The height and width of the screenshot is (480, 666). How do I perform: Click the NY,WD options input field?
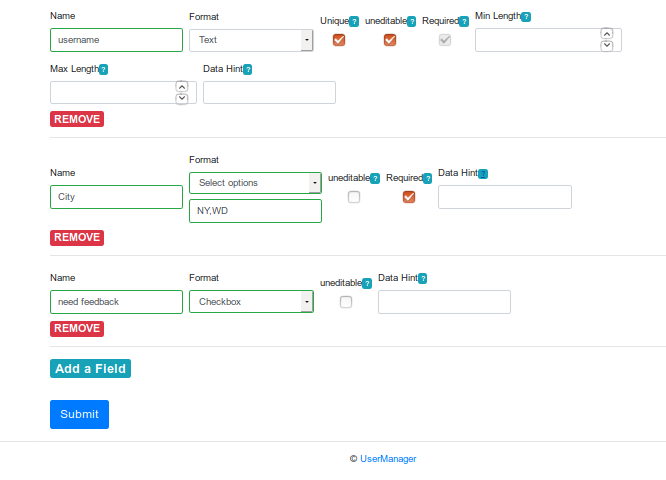pyautogui.click(x=255, y=211)
